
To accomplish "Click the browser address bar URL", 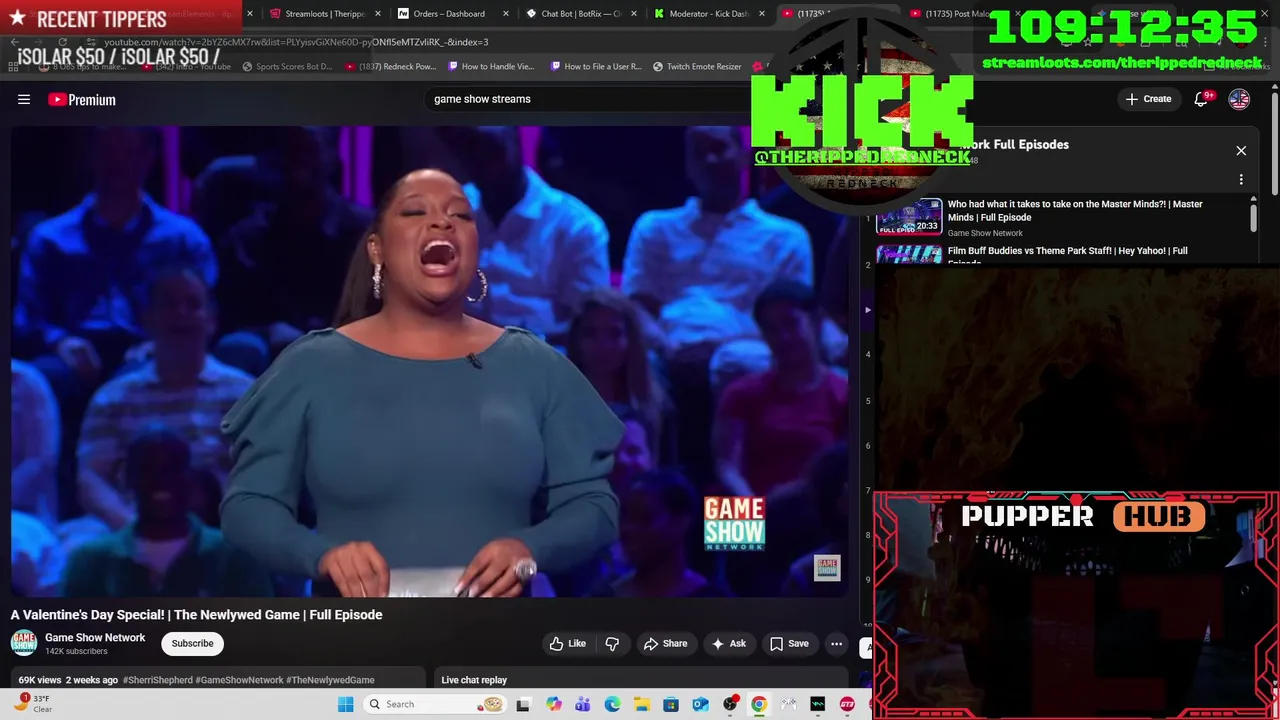I will 296,42.
